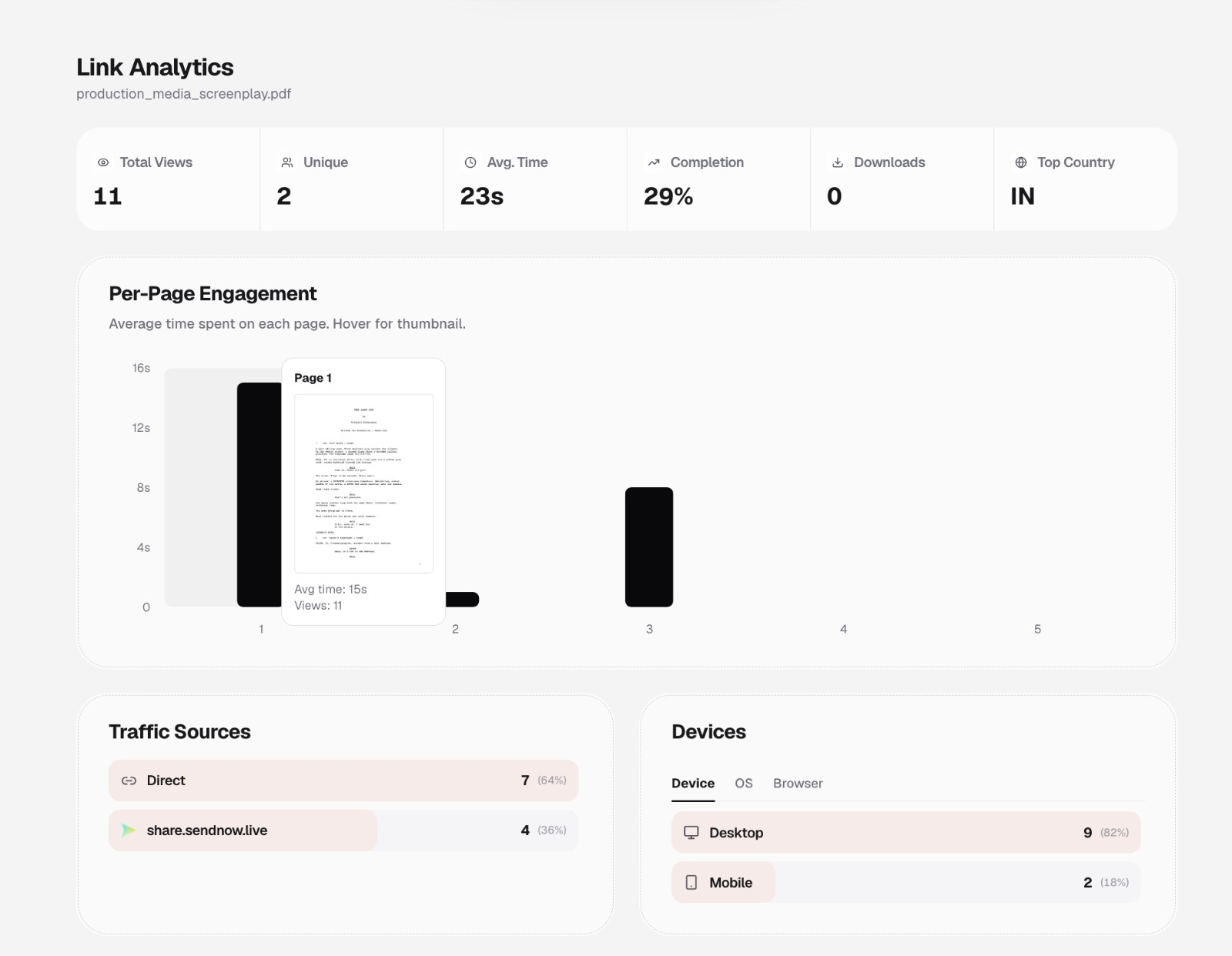The width and height of the screenshot is (1232, 956).
Task: Click the Mobile device row
Action: 906,882
